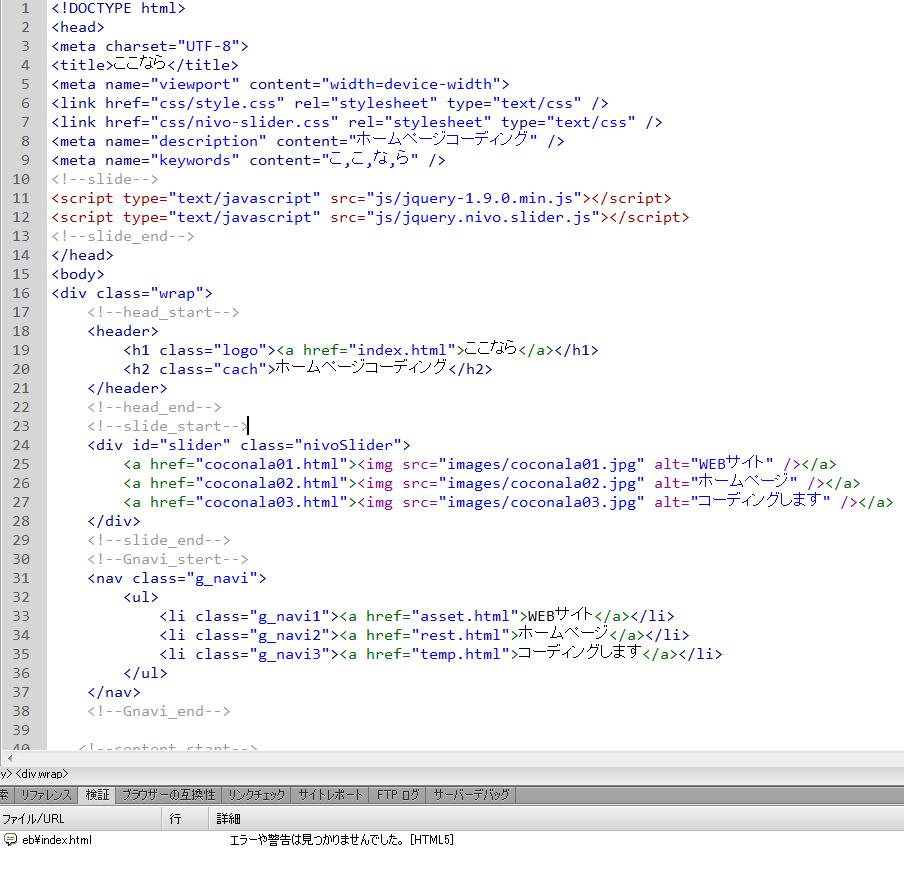
Task: Click the <!--head_start--> comment
Action: [x=163, y=313]
